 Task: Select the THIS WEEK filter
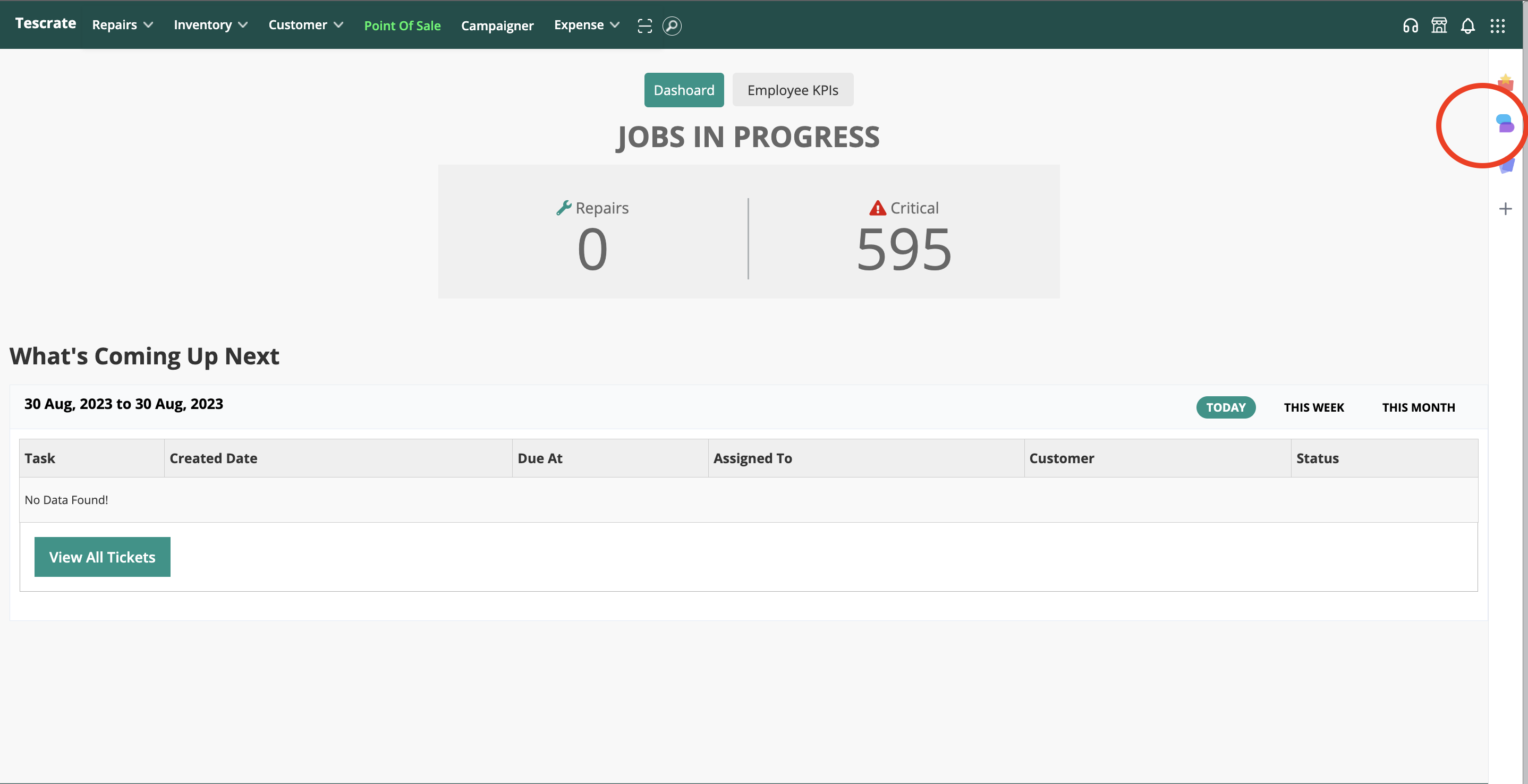[1314, 407]
